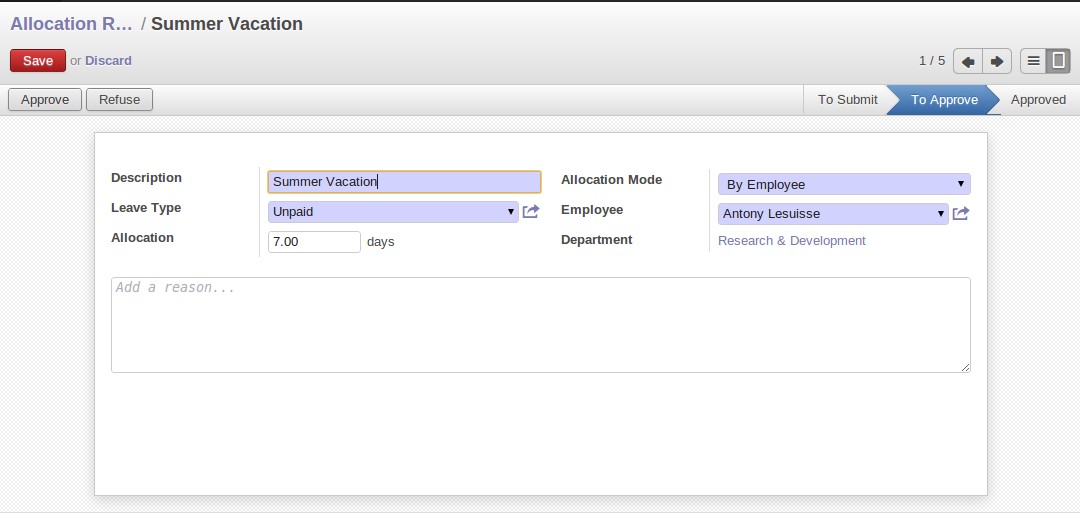This screenshot has height=515, width=1080.
Task: Discard the current changes
Action: [108, 61]
